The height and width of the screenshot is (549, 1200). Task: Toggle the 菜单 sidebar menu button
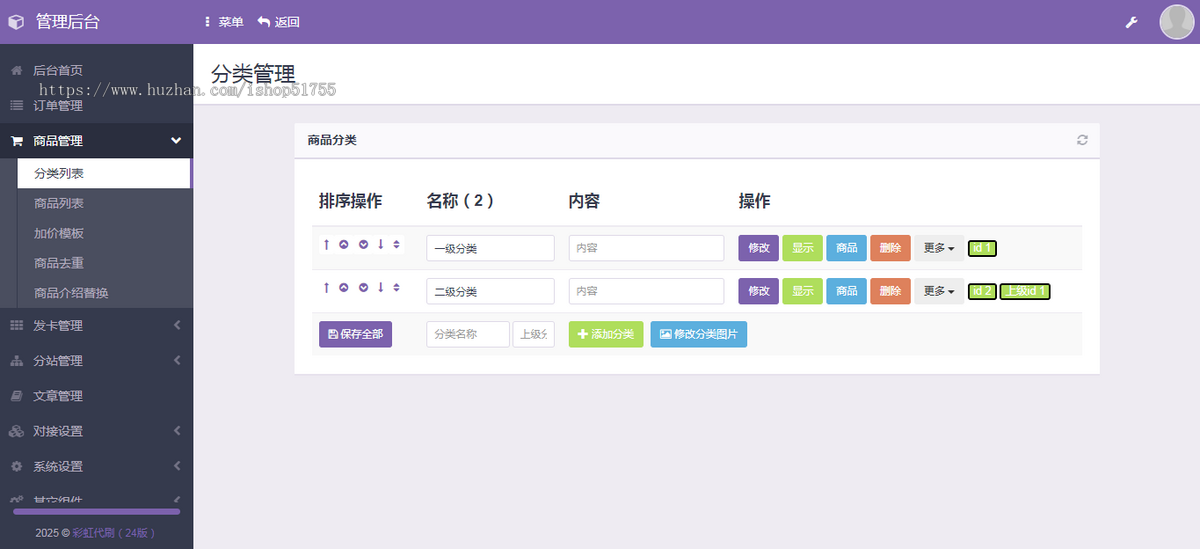pyautogui.click(x=223, y=22)
